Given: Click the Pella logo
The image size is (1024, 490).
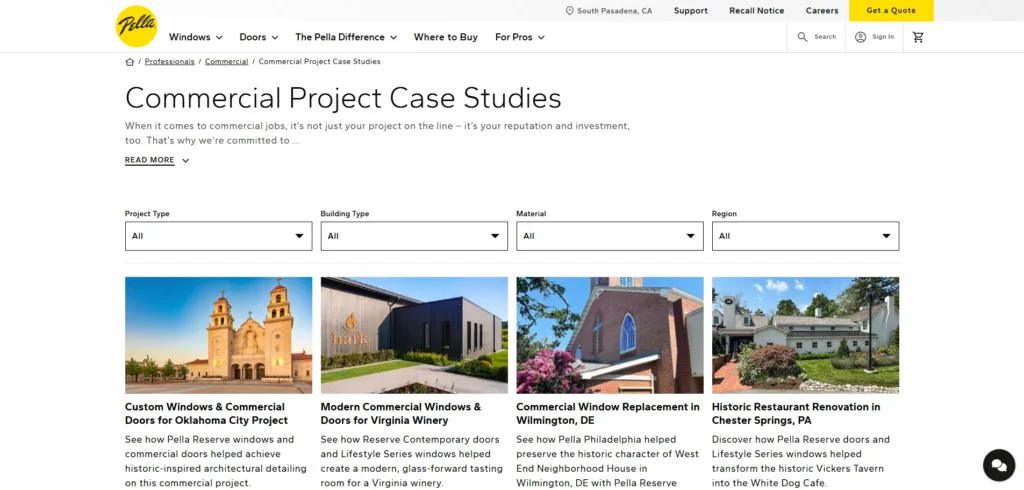Looking at the screenshot, I should tap(136, 27).
